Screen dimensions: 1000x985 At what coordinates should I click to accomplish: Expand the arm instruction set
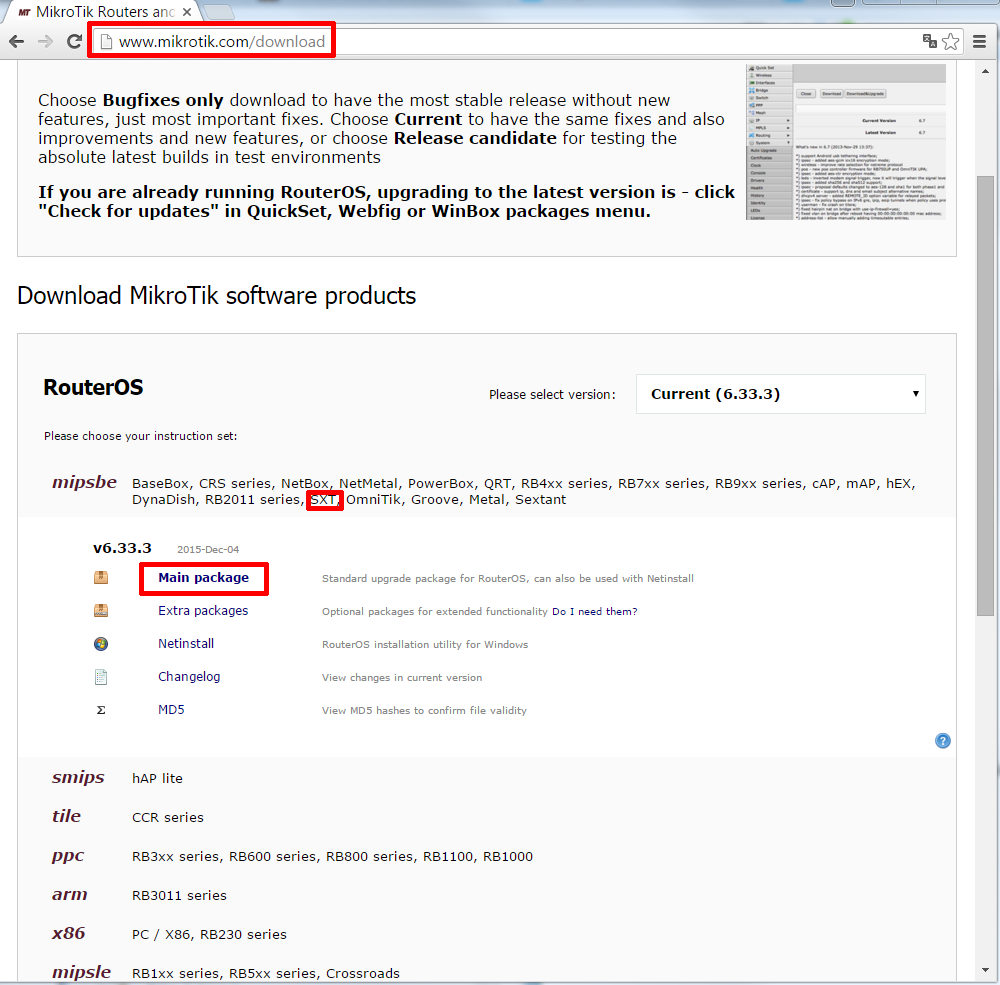(70, 895)
